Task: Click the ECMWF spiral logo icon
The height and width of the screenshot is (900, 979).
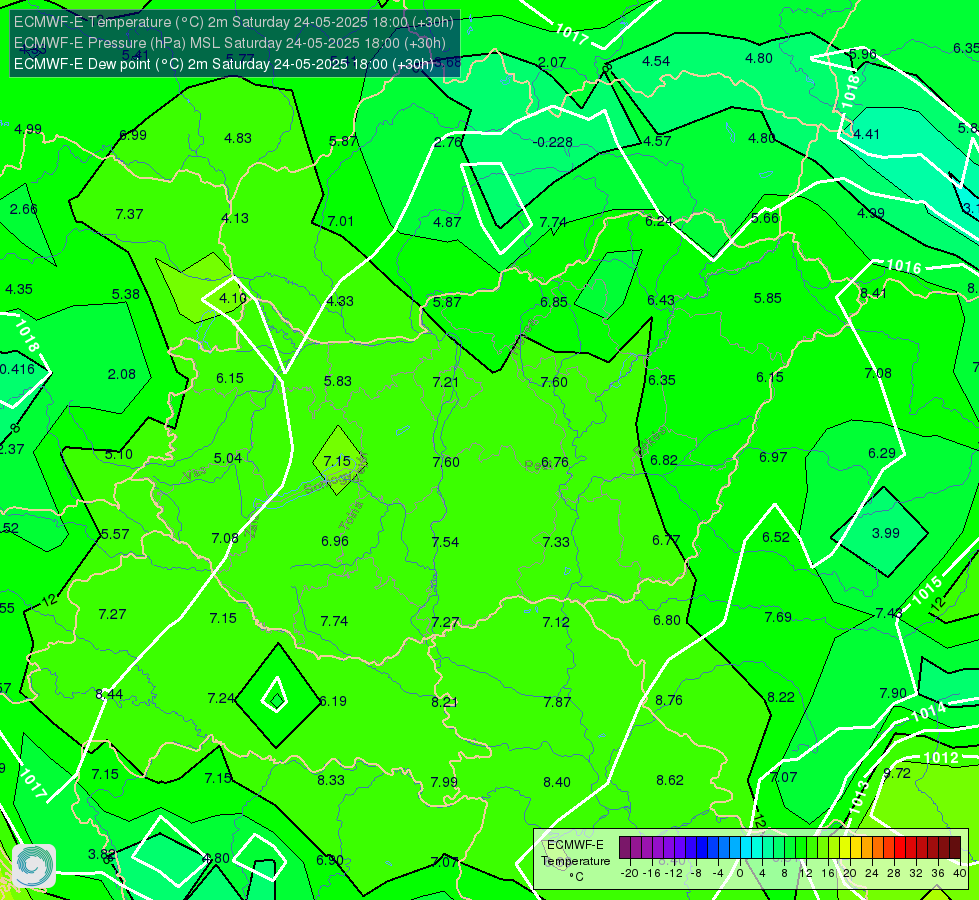Action: [x=34, y=865]
